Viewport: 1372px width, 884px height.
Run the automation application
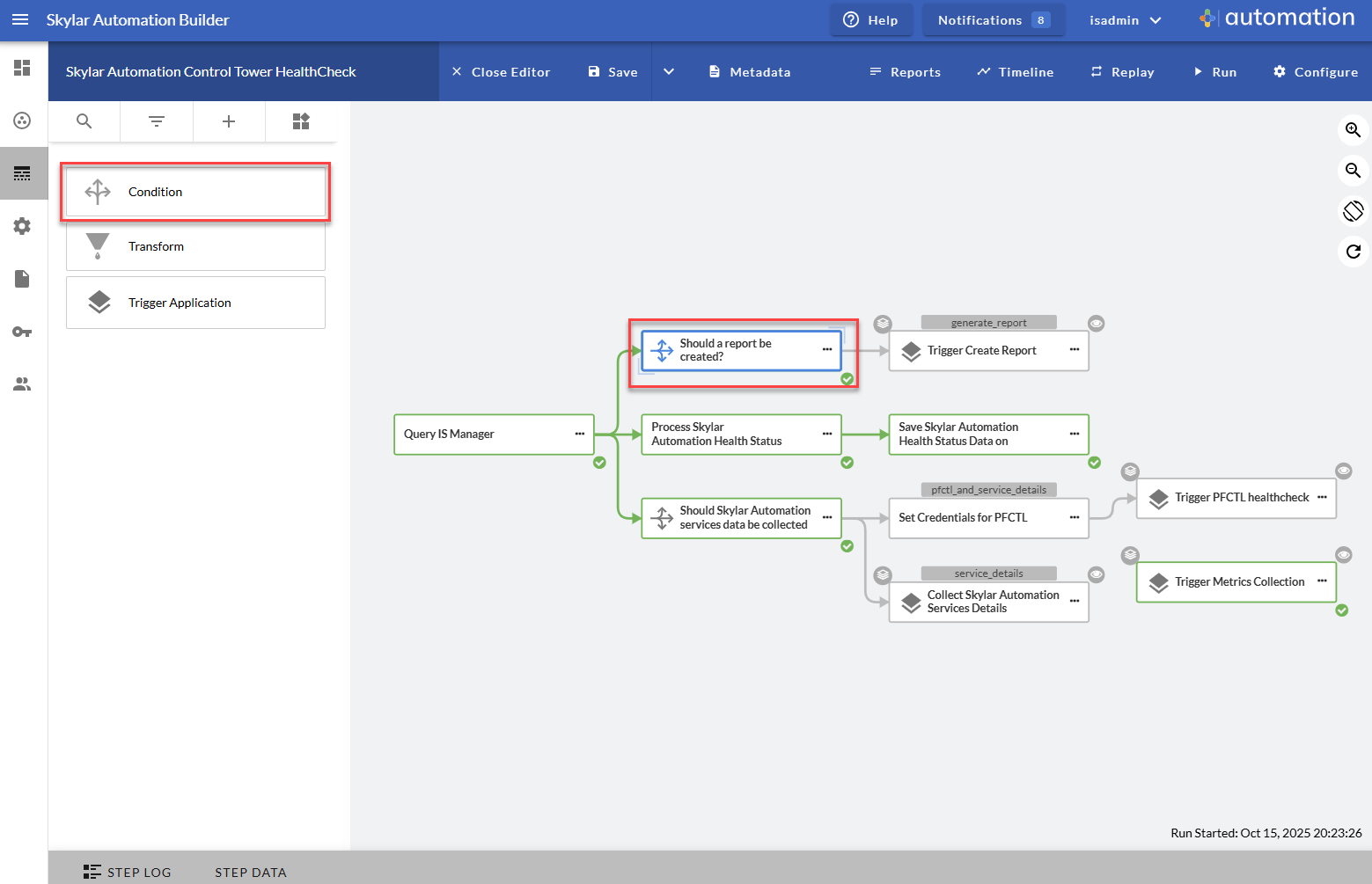(1214, 72)
